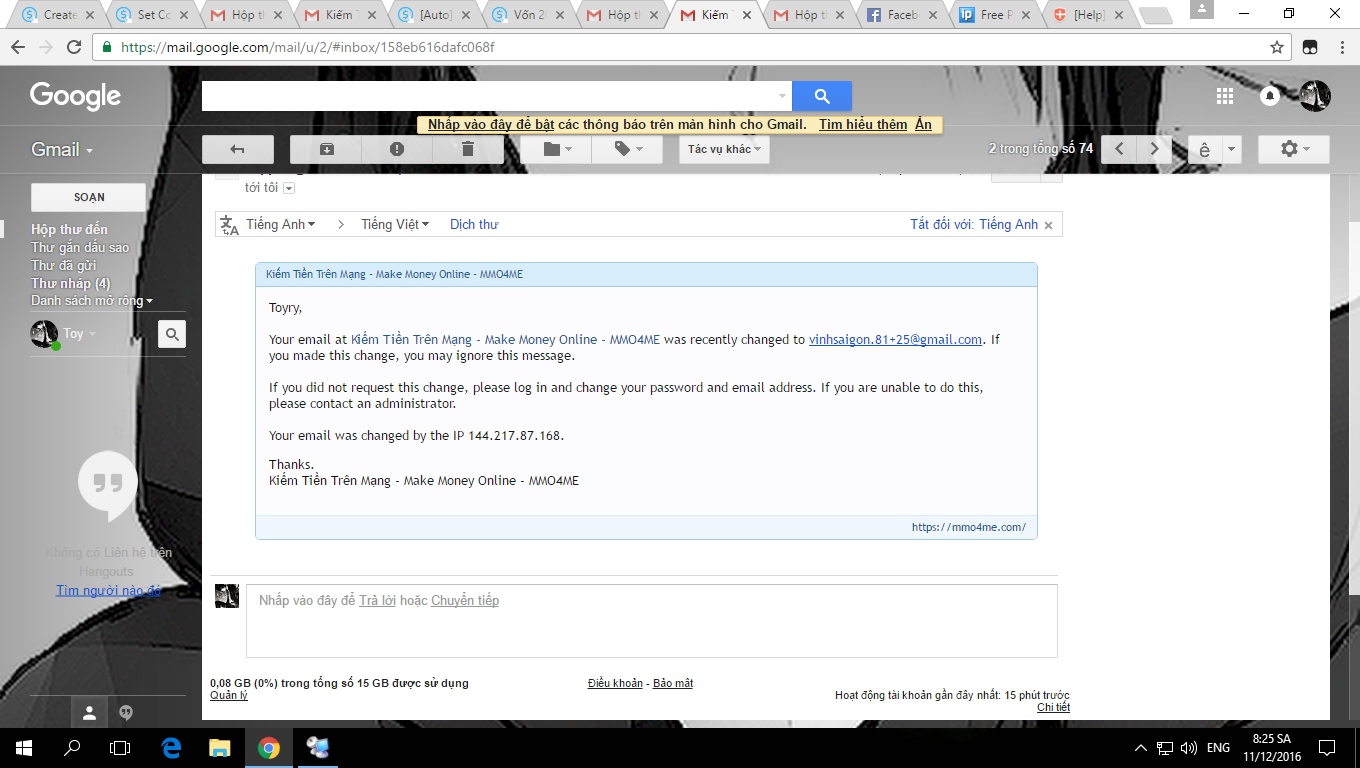Open the input tools 'ê' button
Image resolution: width=1360 pixels, height=768 pixels.
tap(1204, 149)
